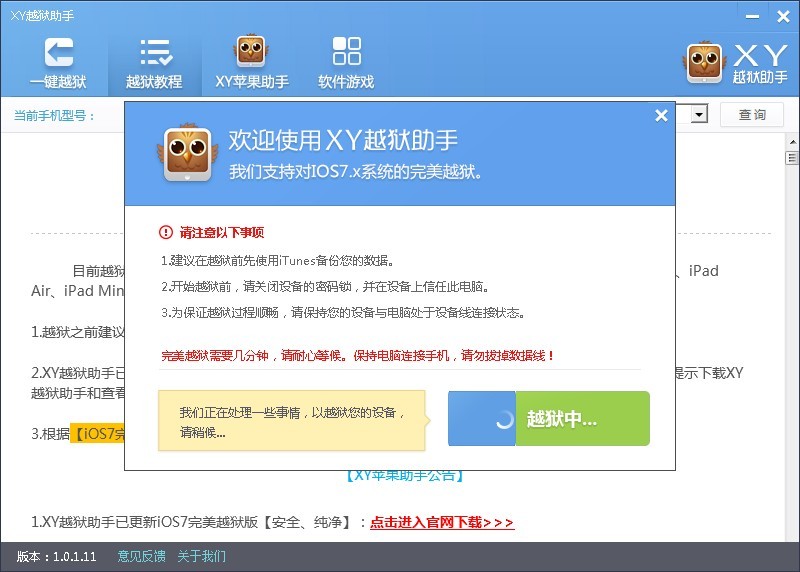
Task: Open the 点击进入官网下载>>> link
Action: click(x=442, y=522)
